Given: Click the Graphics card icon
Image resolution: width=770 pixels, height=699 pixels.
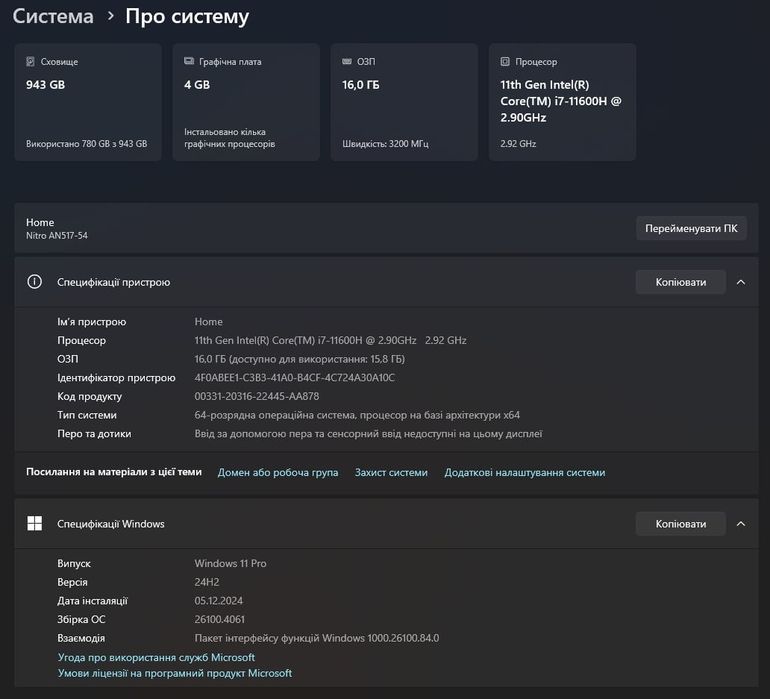Looking at the screenshot, I should [x=189, y=62].
